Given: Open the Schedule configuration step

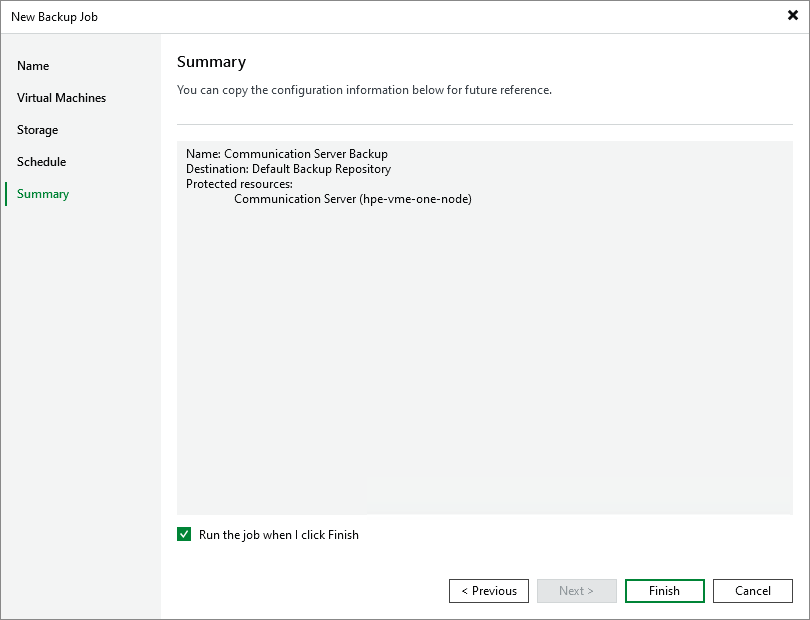Looking at the screenshot, I should point(41,161).
